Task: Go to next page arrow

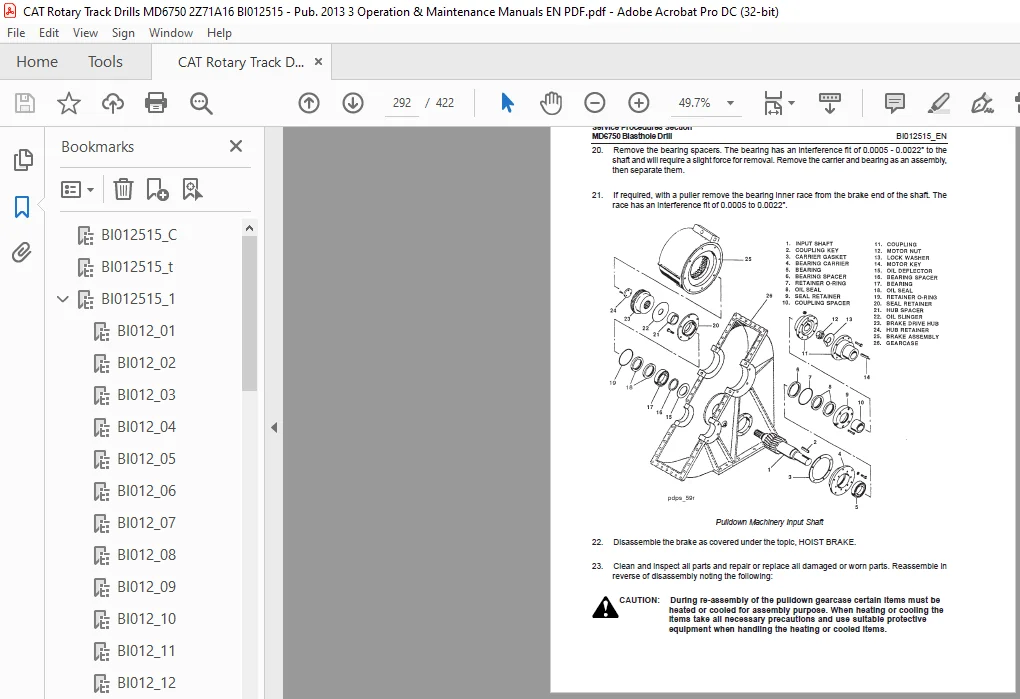Action: pyautogui.click(x=353, y=103)
